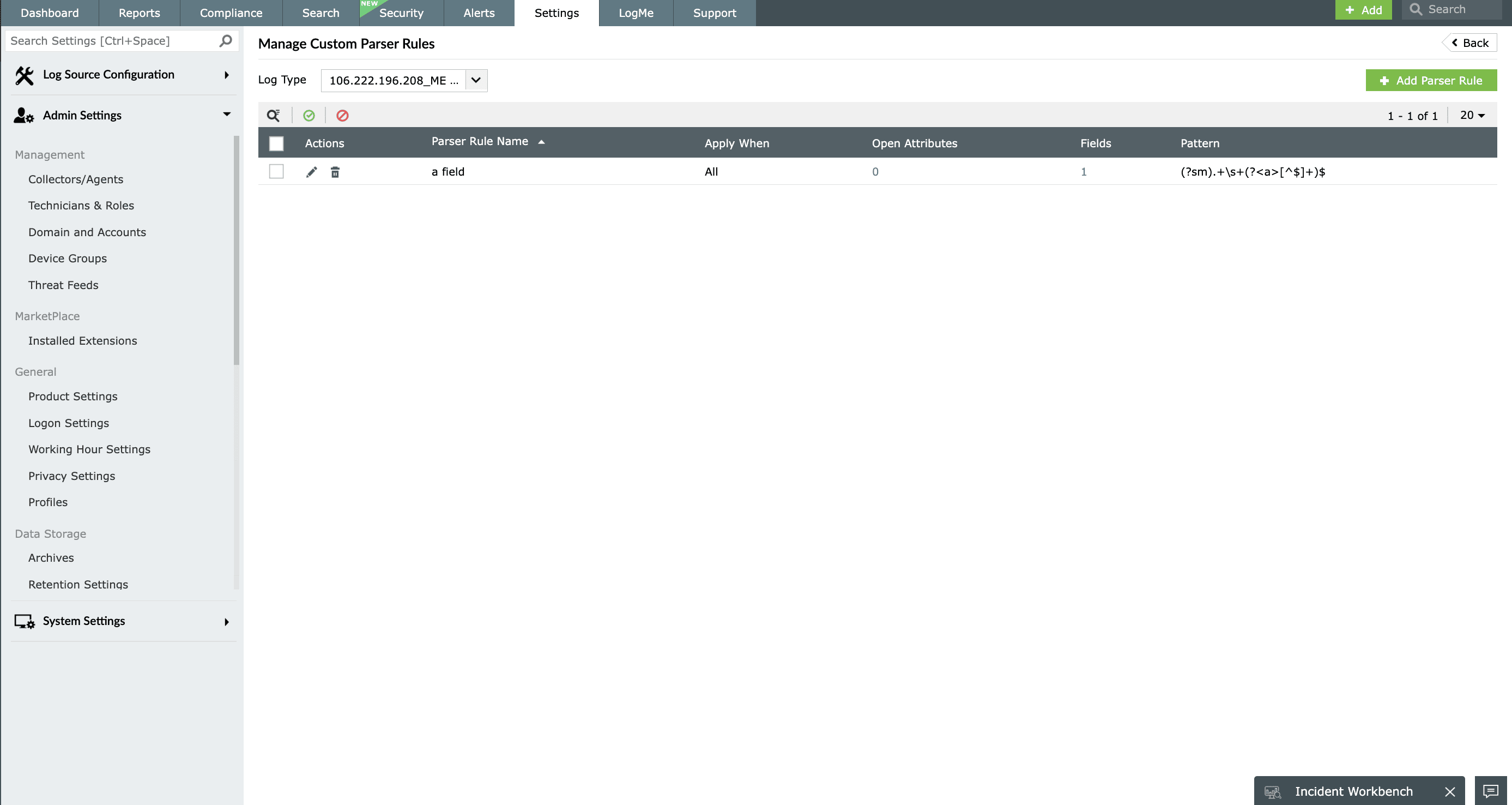Click the settings search magnifier icon
Screen dimensions: 1512x805
click(226, 40)
